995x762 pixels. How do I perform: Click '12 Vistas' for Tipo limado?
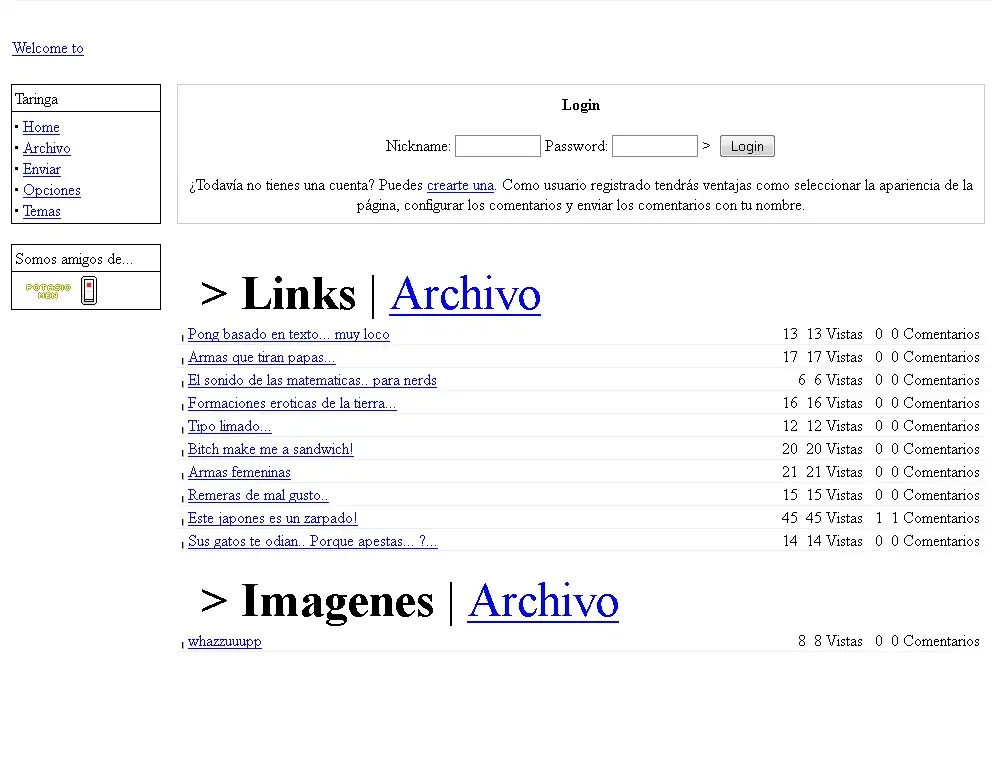point(834,426)
